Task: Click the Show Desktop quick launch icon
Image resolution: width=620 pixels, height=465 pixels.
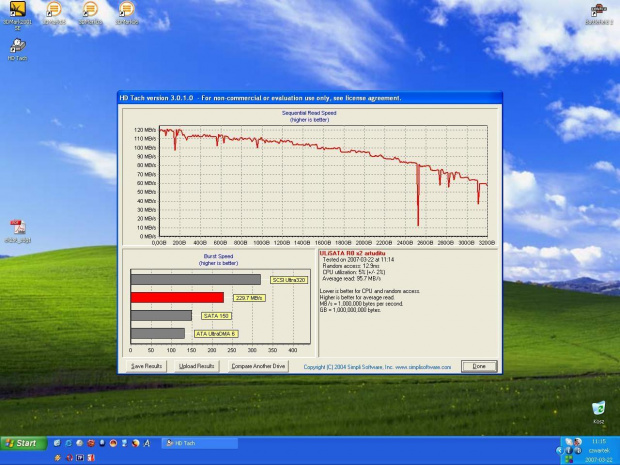Action: click(x=57, y=443)
